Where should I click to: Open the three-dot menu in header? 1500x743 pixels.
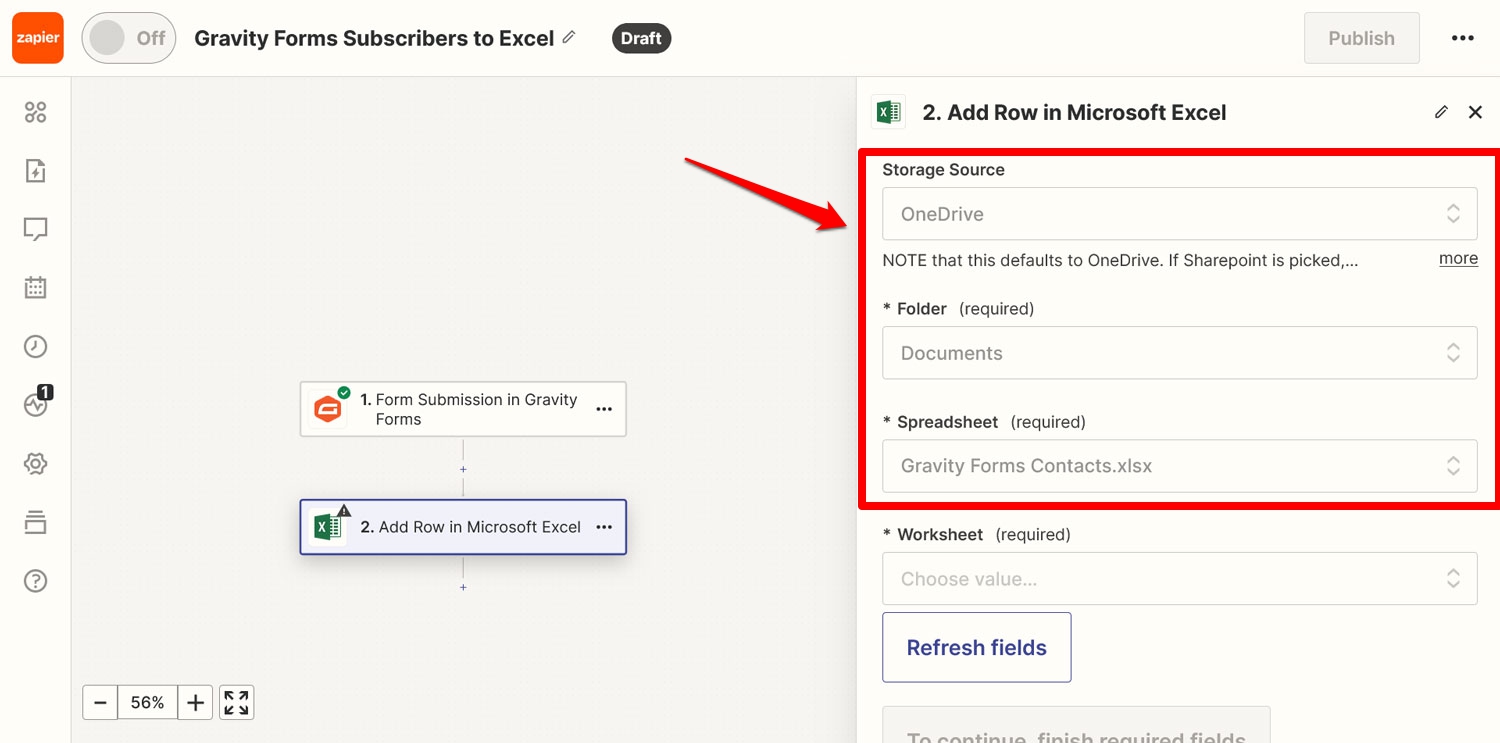click(1462, 38)
